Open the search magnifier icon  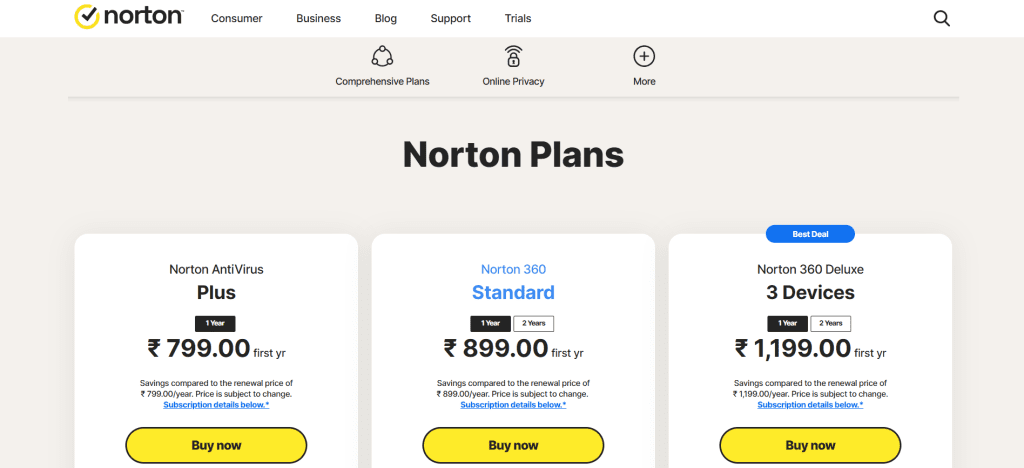941,18
